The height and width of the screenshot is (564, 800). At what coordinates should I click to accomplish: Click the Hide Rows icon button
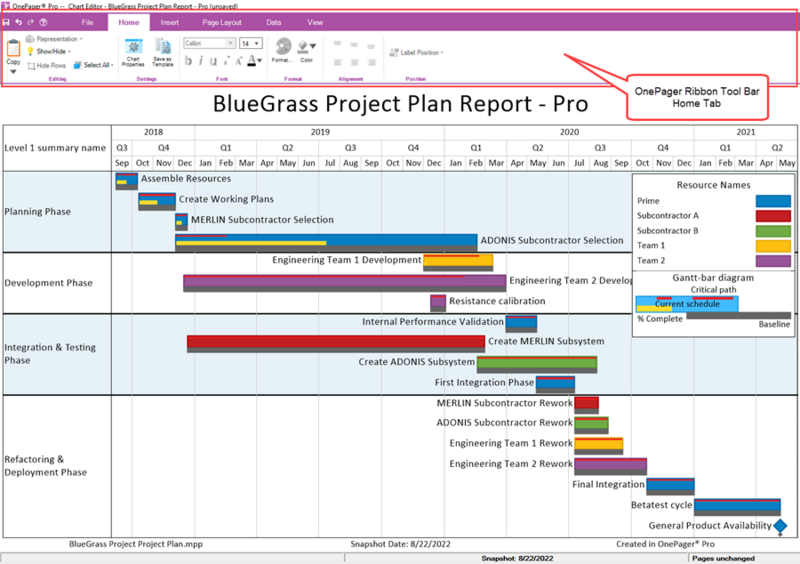(x=46, y=65)
